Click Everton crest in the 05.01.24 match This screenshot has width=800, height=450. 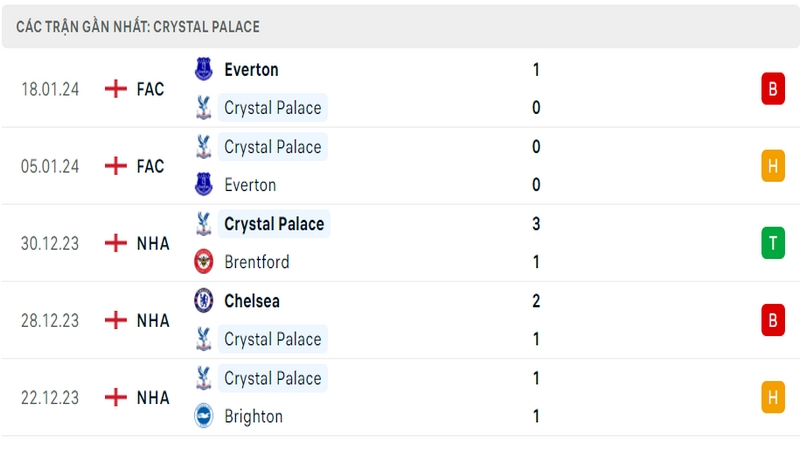(x=204, y=185)
